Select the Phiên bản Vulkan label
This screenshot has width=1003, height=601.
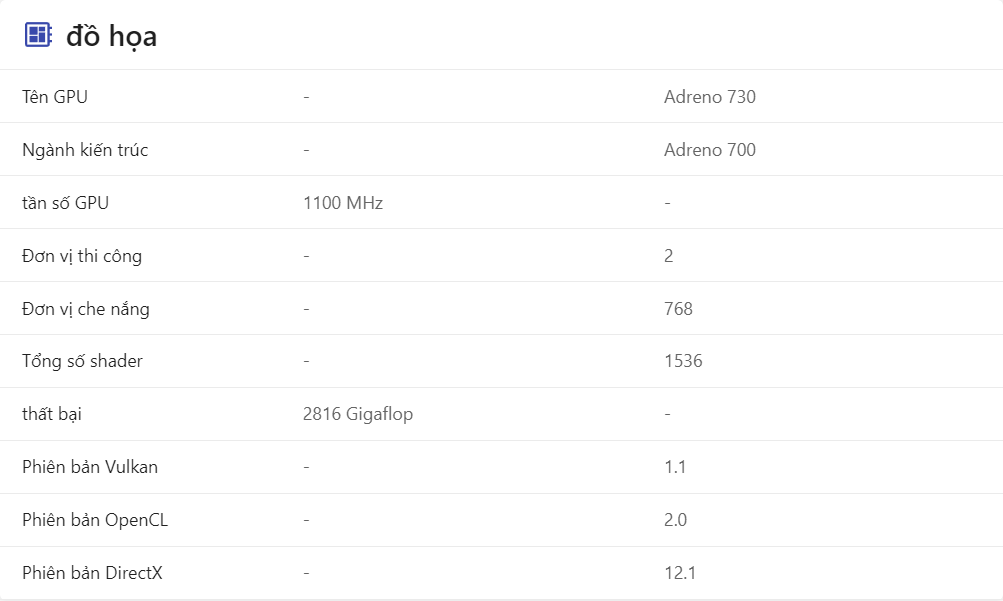click(x=90, y=467)
